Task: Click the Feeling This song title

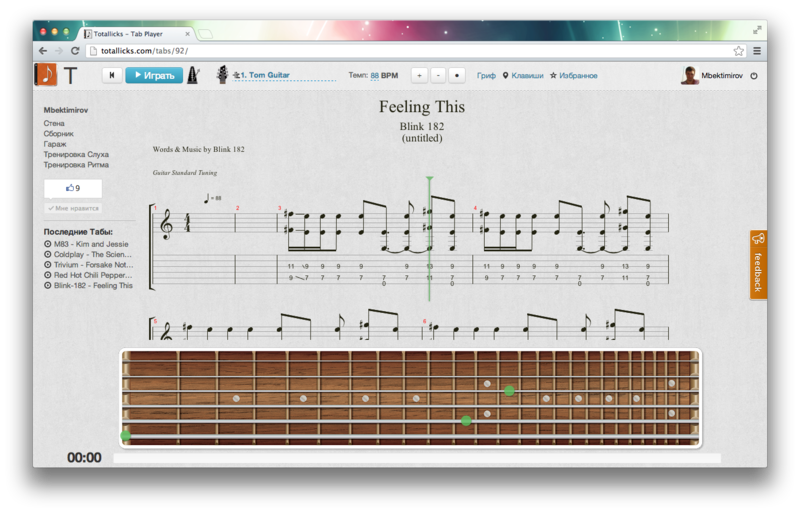Action: pos(422,107)
